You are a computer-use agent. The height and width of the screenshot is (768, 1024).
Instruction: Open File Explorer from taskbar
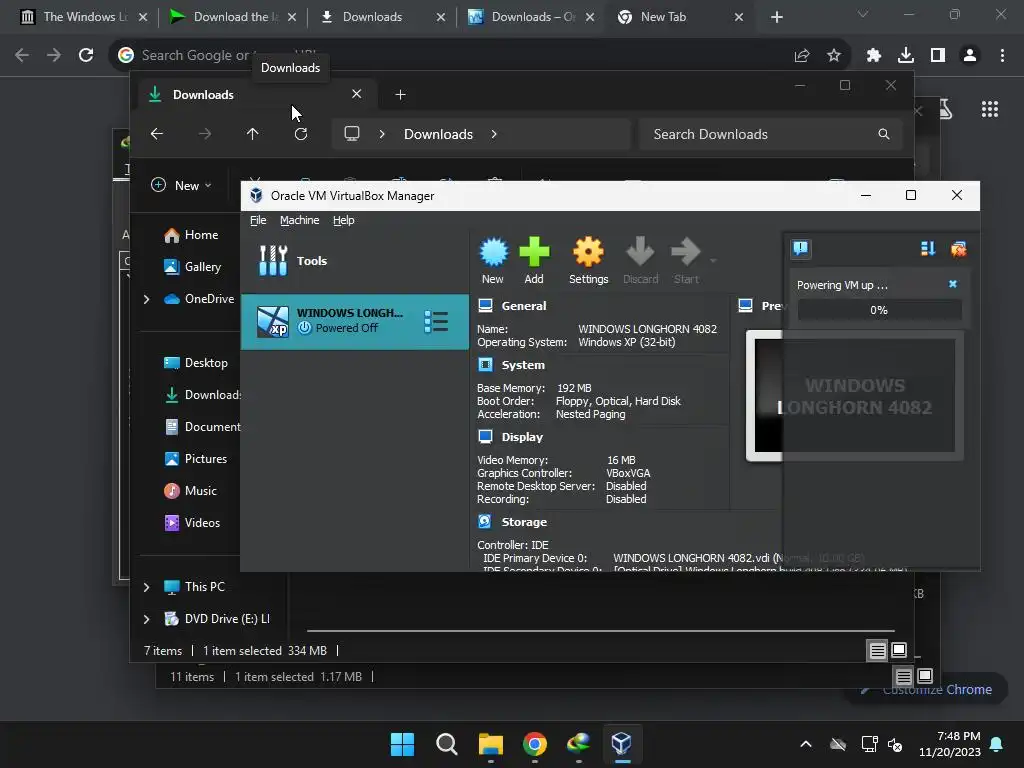(x=490, y=744)
